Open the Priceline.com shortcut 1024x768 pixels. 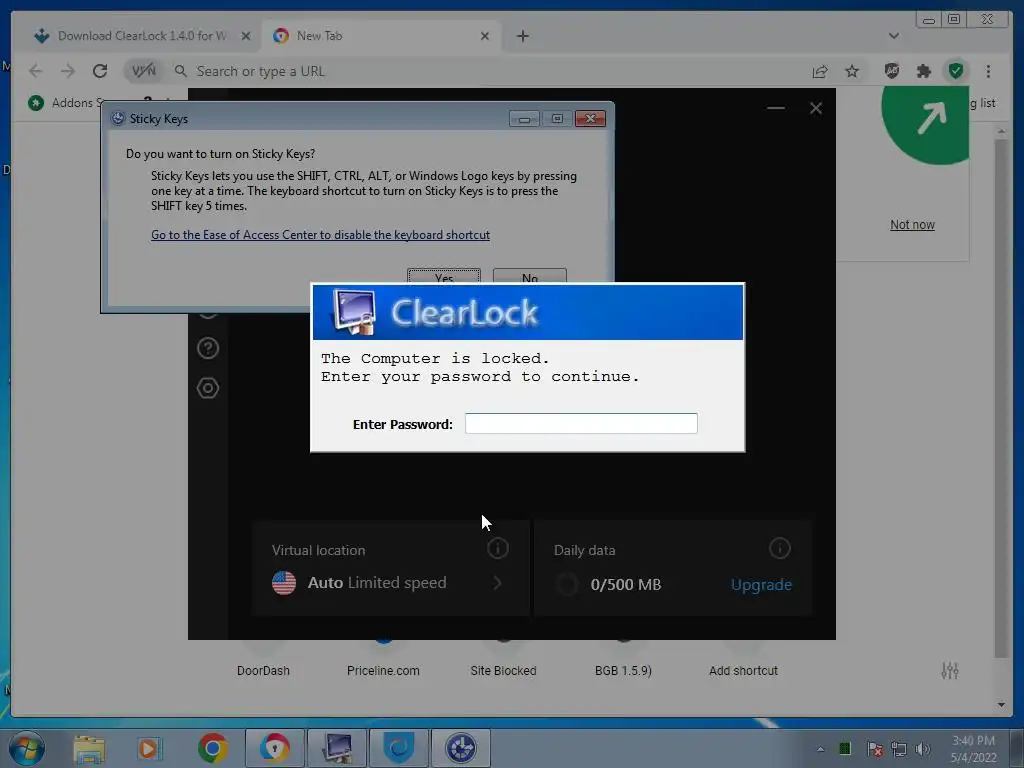point(383,671)
